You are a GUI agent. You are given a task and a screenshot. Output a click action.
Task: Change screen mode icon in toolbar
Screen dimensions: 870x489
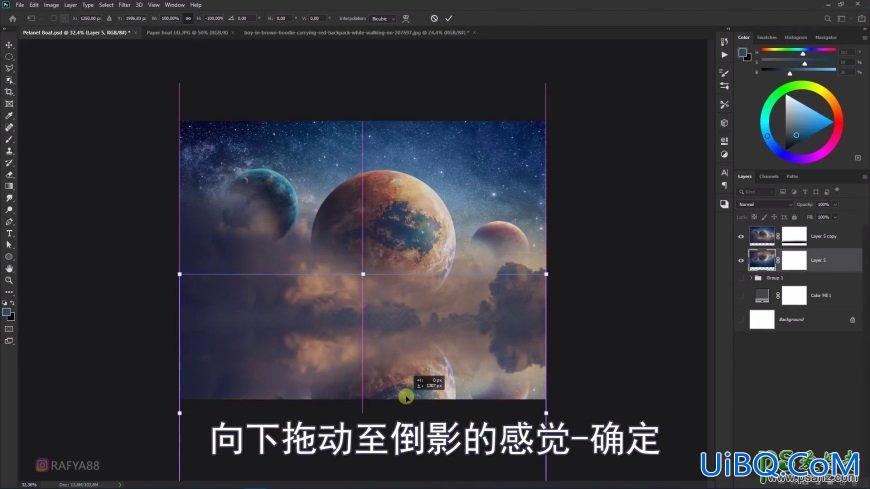pyautogui.click(x=9, y=341)
